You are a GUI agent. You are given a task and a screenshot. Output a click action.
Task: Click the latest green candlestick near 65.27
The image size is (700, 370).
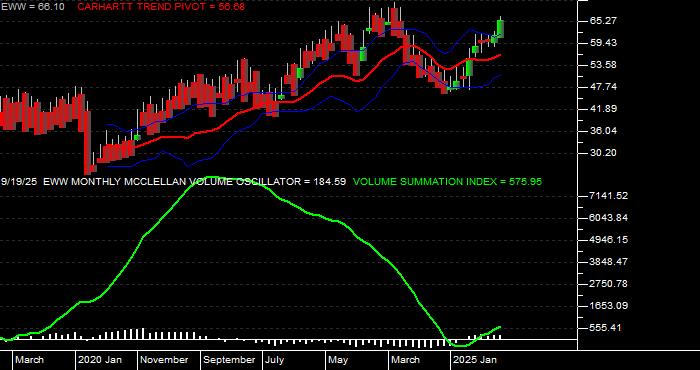click(x=500, y=28)
